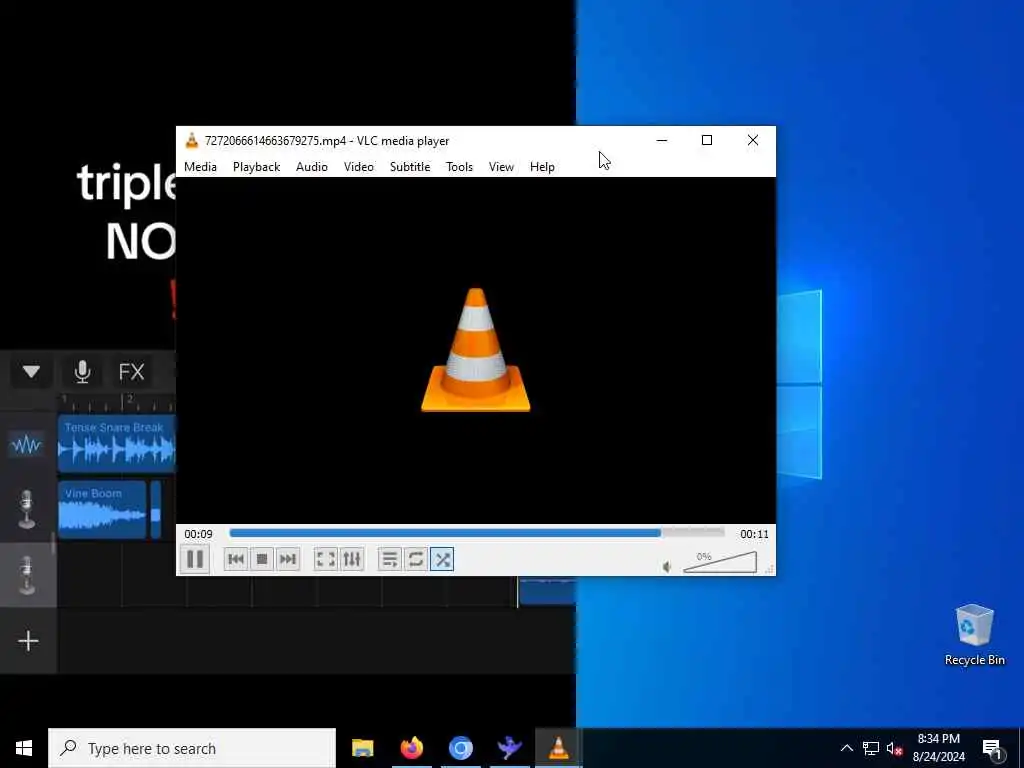Click elapsed time 00:09 label
This screenshot has width=1024, height=768.
point(198,534)
